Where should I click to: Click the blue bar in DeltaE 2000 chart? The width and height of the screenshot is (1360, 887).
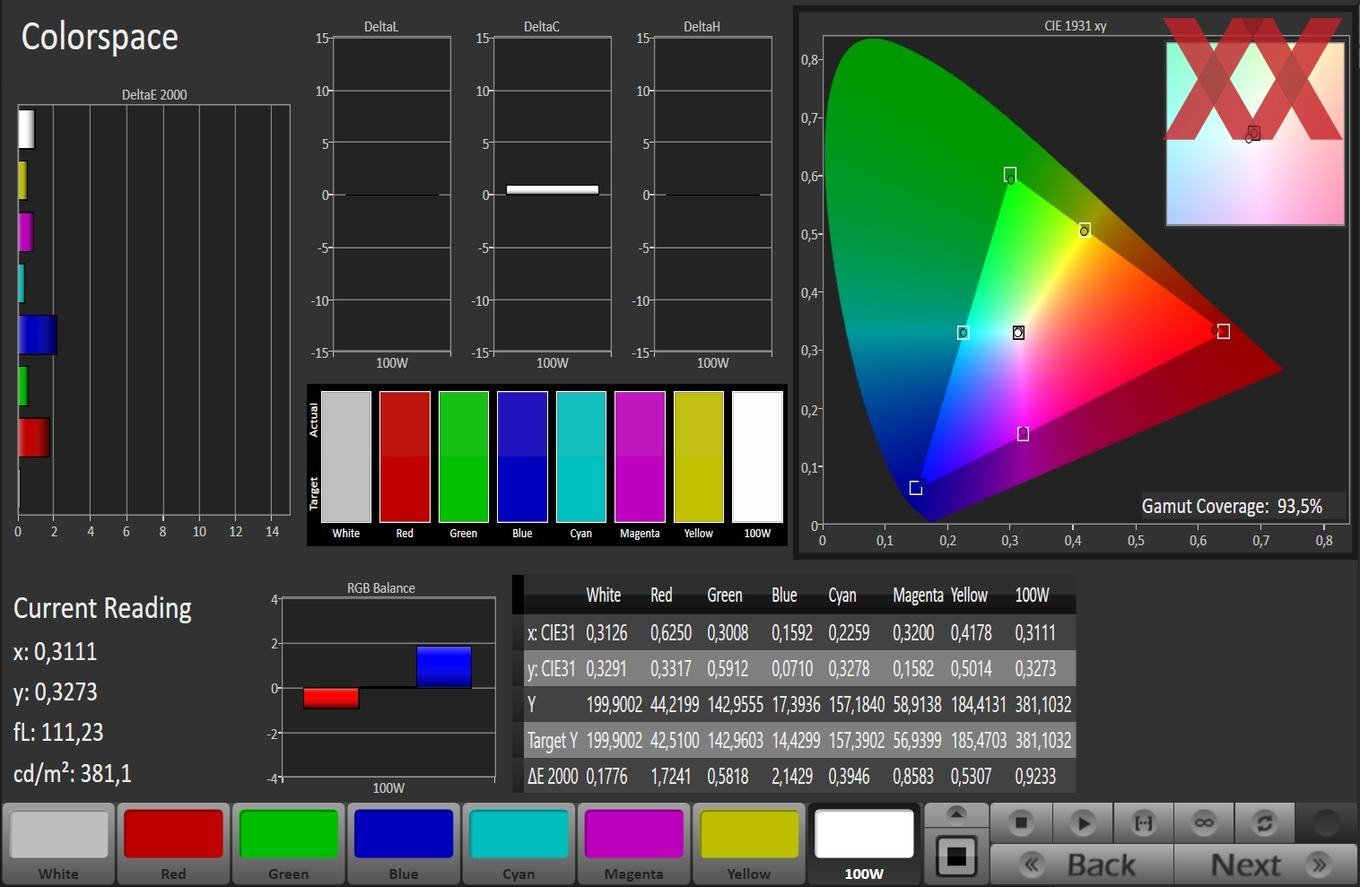point(37,335)
